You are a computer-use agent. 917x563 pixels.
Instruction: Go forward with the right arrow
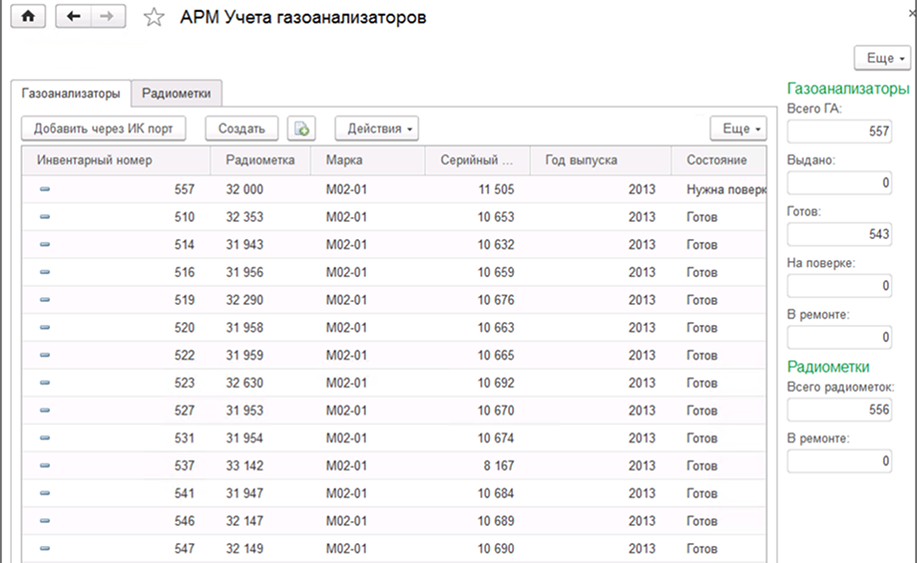coord(108,18)
